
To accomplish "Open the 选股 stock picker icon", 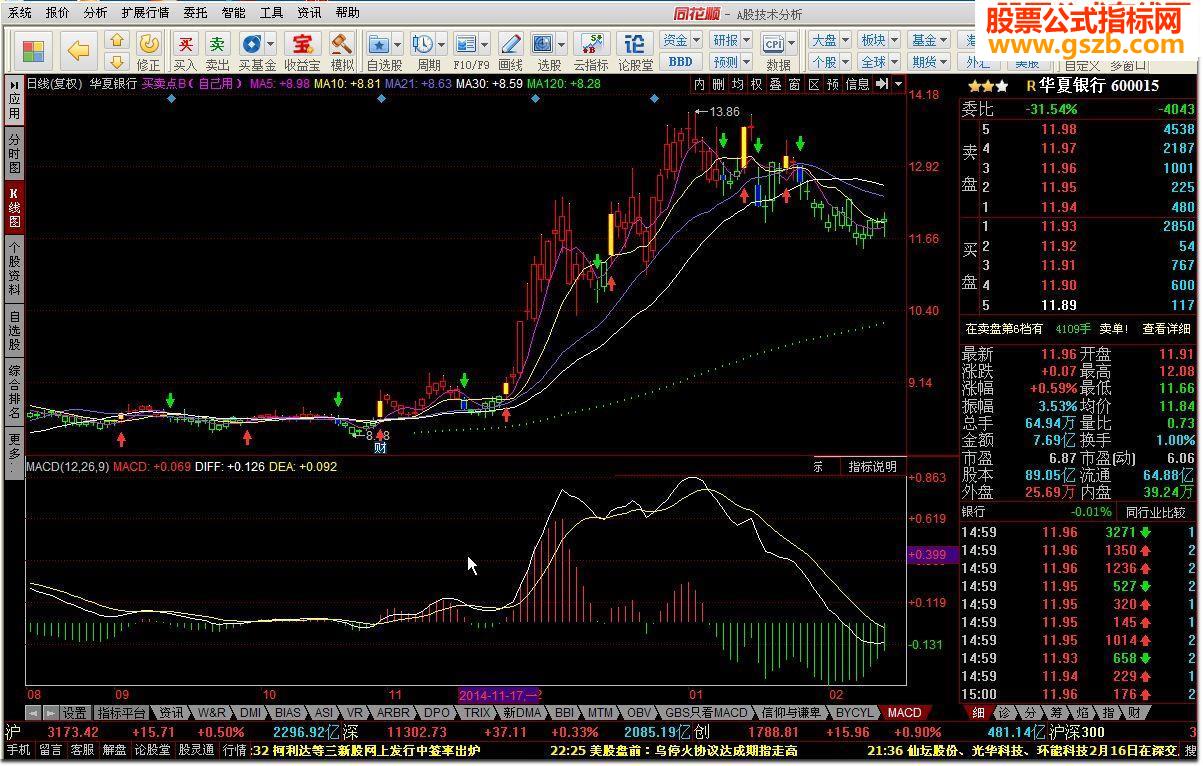I will pyautogui.click(x=542, y=43).
